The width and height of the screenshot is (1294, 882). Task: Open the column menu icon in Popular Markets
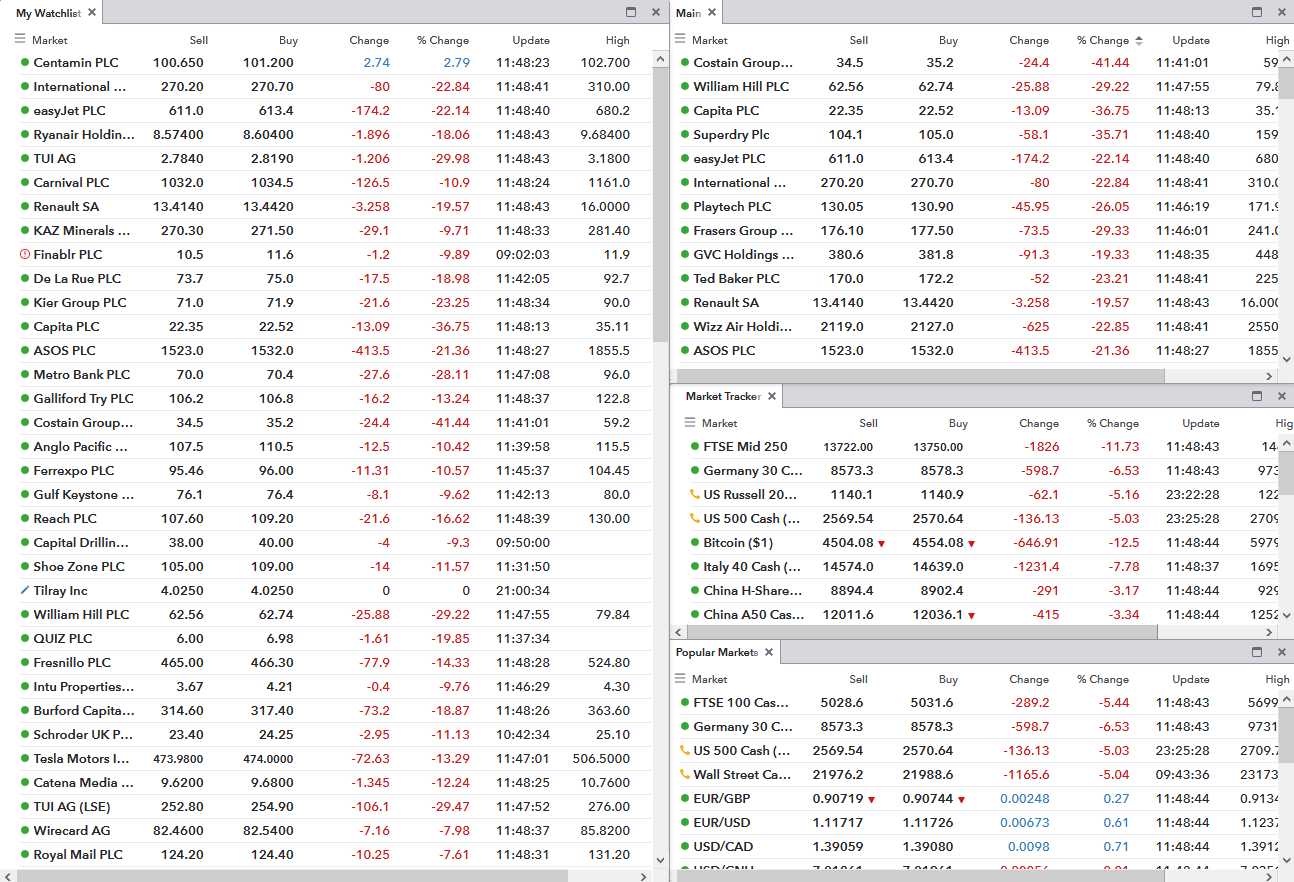pyautogui.click(x=680, y=679)
